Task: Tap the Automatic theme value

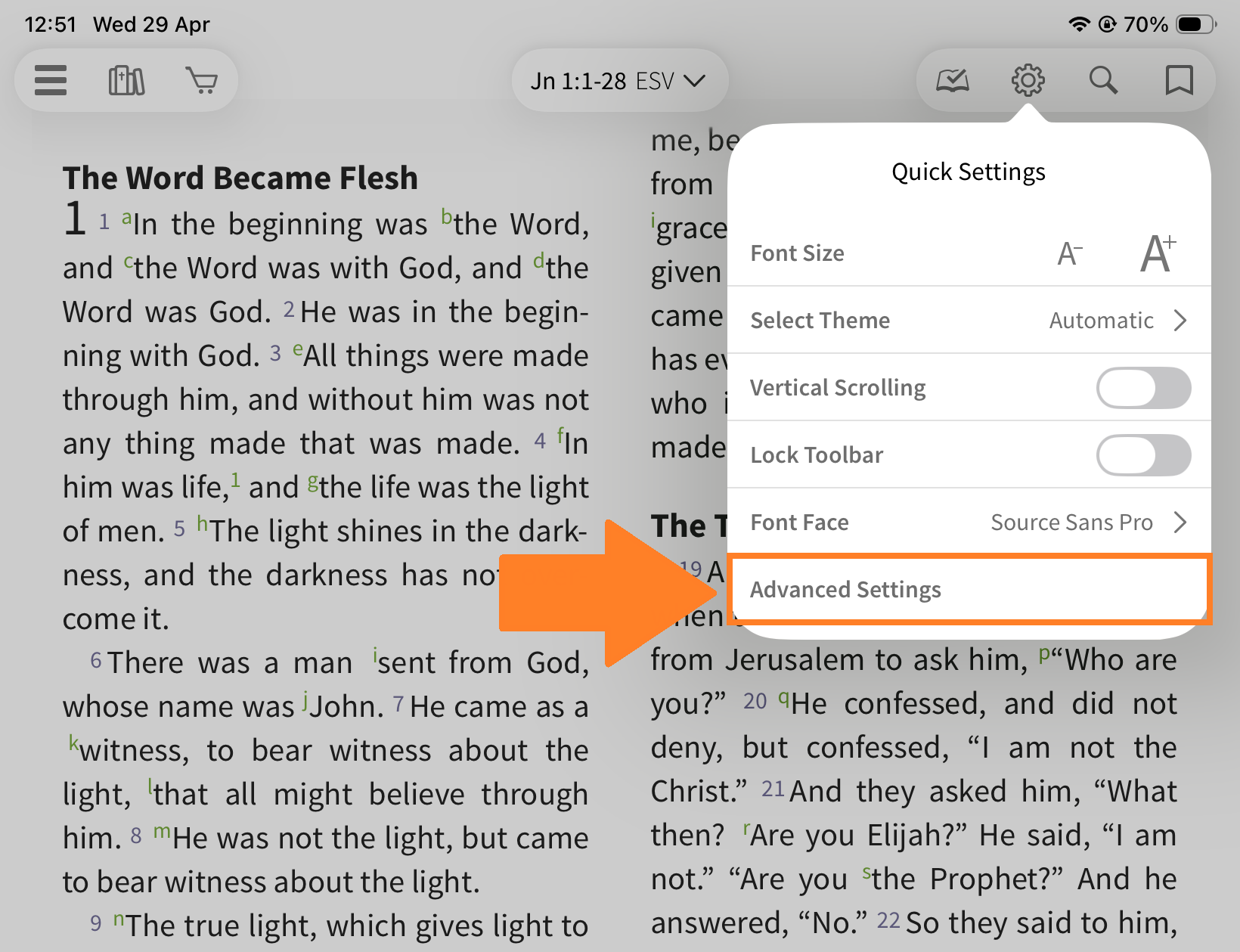Action: [x=1101, y=321]
